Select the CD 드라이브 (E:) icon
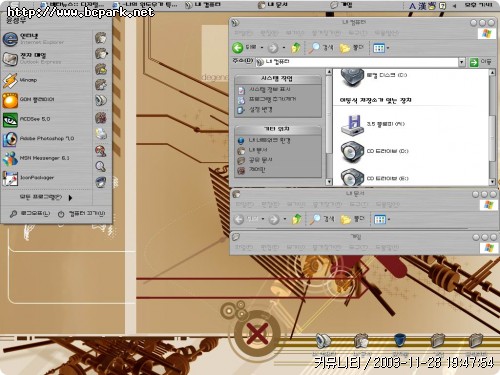The image size is (500, 375). (352, 178)
